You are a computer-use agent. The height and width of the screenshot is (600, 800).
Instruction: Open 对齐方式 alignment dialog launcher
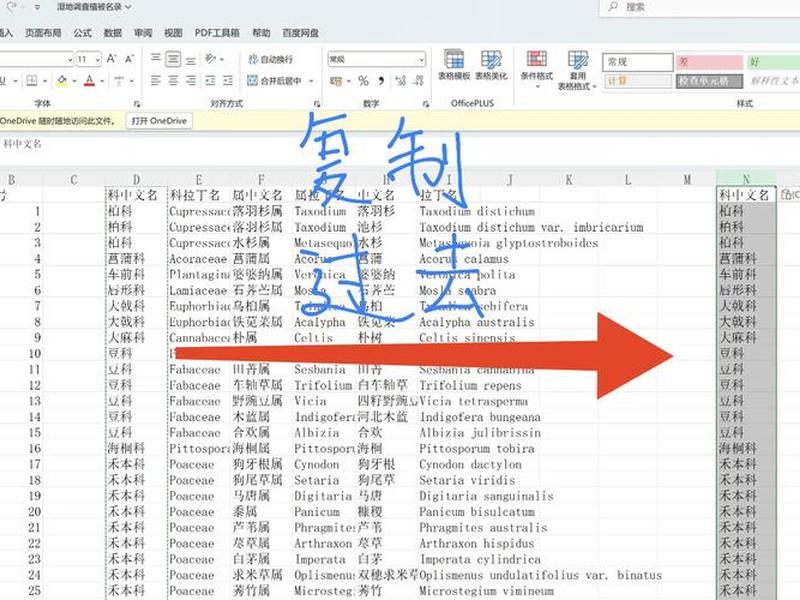[317, 104]
